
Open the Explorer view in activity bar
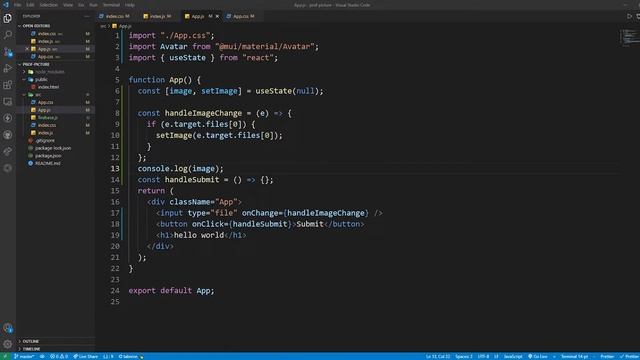7,18
